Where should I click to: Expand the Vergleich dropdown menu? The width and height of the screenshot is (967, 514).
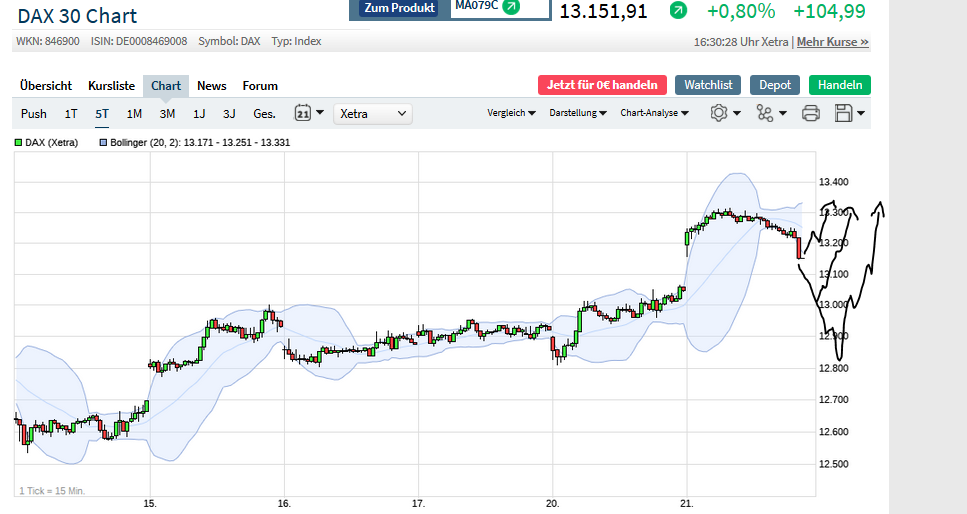(511, 113)
